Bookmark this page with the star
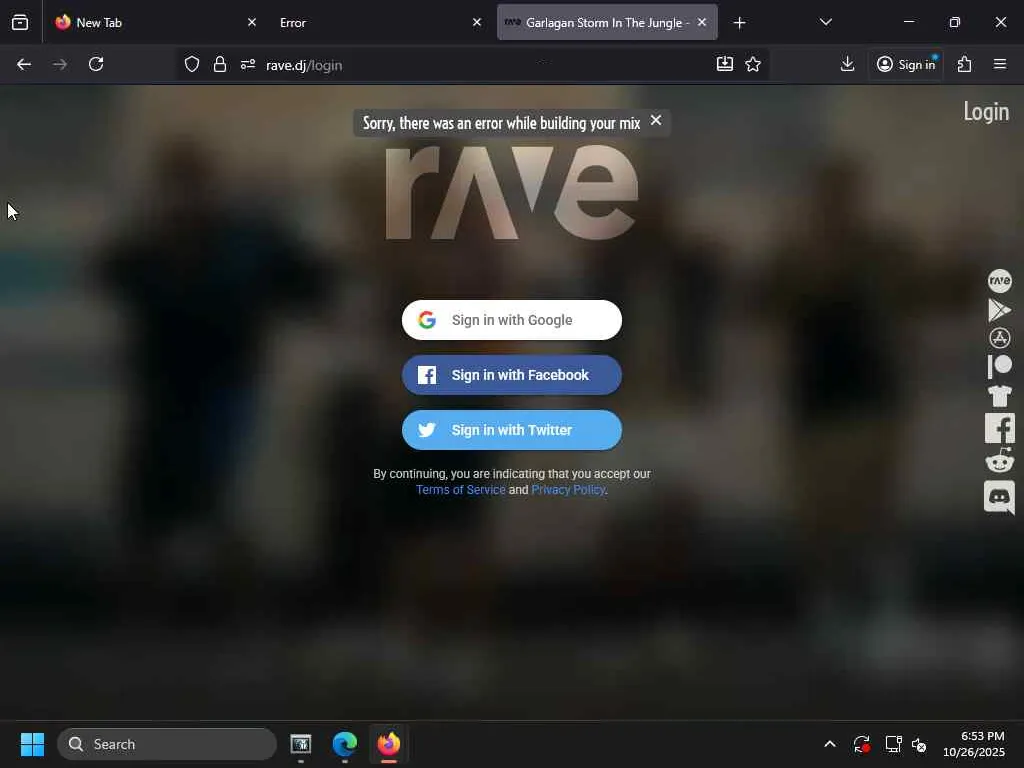Image resolution: width=1024 pixels, height=768 pixels. click(x=753, y=64)
